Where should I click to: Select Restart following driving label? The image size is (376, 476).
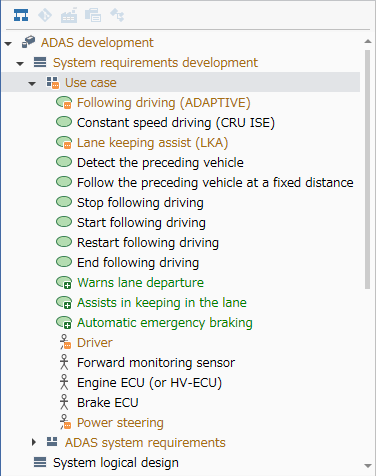click(x=148, y=243)
